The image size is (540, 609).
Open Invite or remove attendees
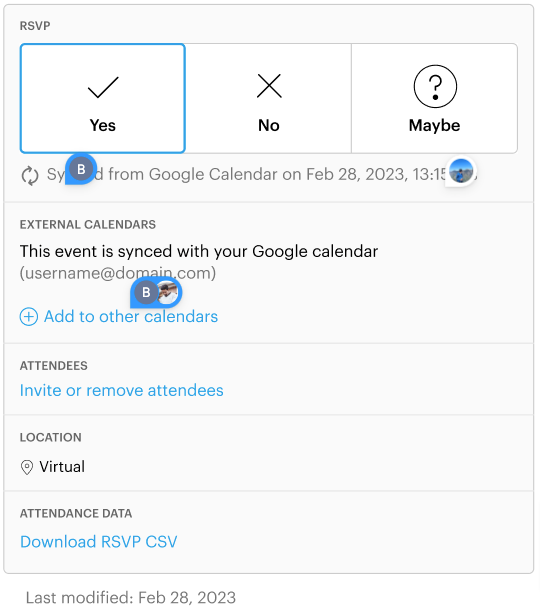click(x=122, y=390)
